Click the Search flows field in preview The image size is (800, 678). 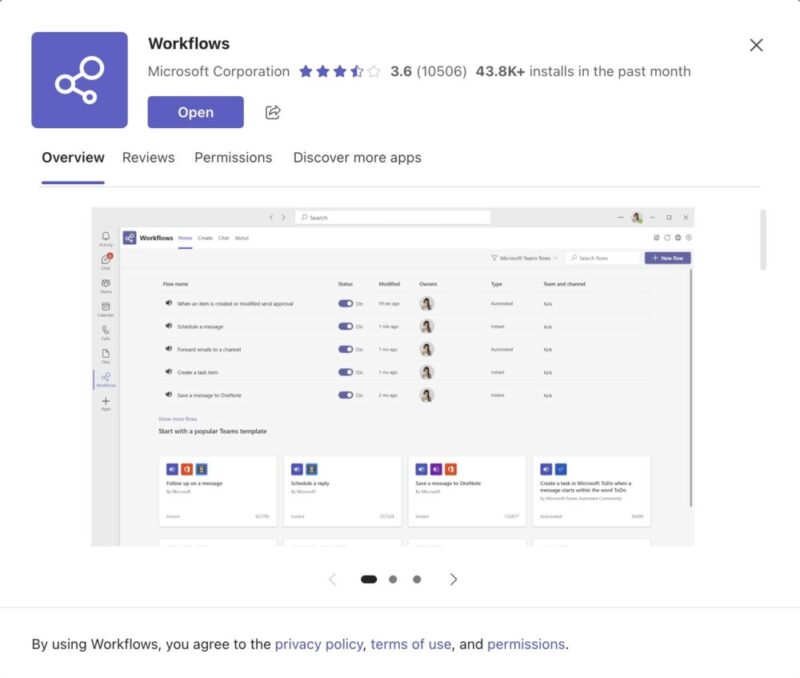click(x=604, y=258)
